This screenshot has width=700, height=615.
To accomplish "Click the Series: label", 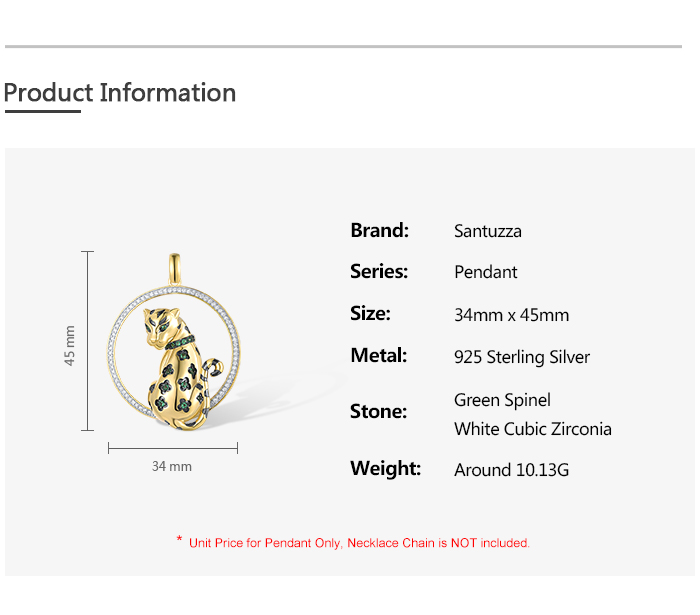I will (379, 272).
